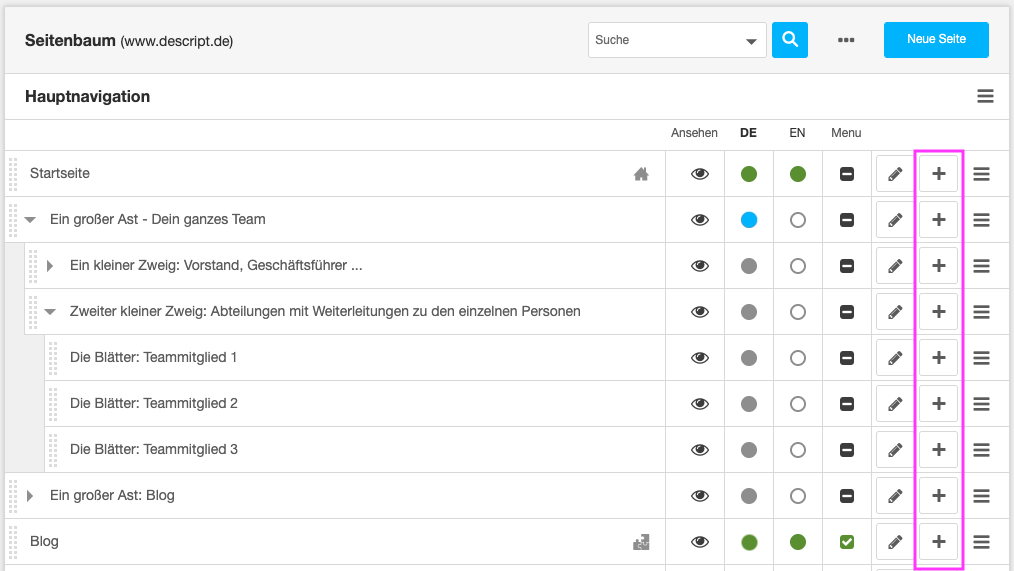Toggle menu checkbox for Blog row
Screen dimensions: 1014x571
click(x=847, y=542)
